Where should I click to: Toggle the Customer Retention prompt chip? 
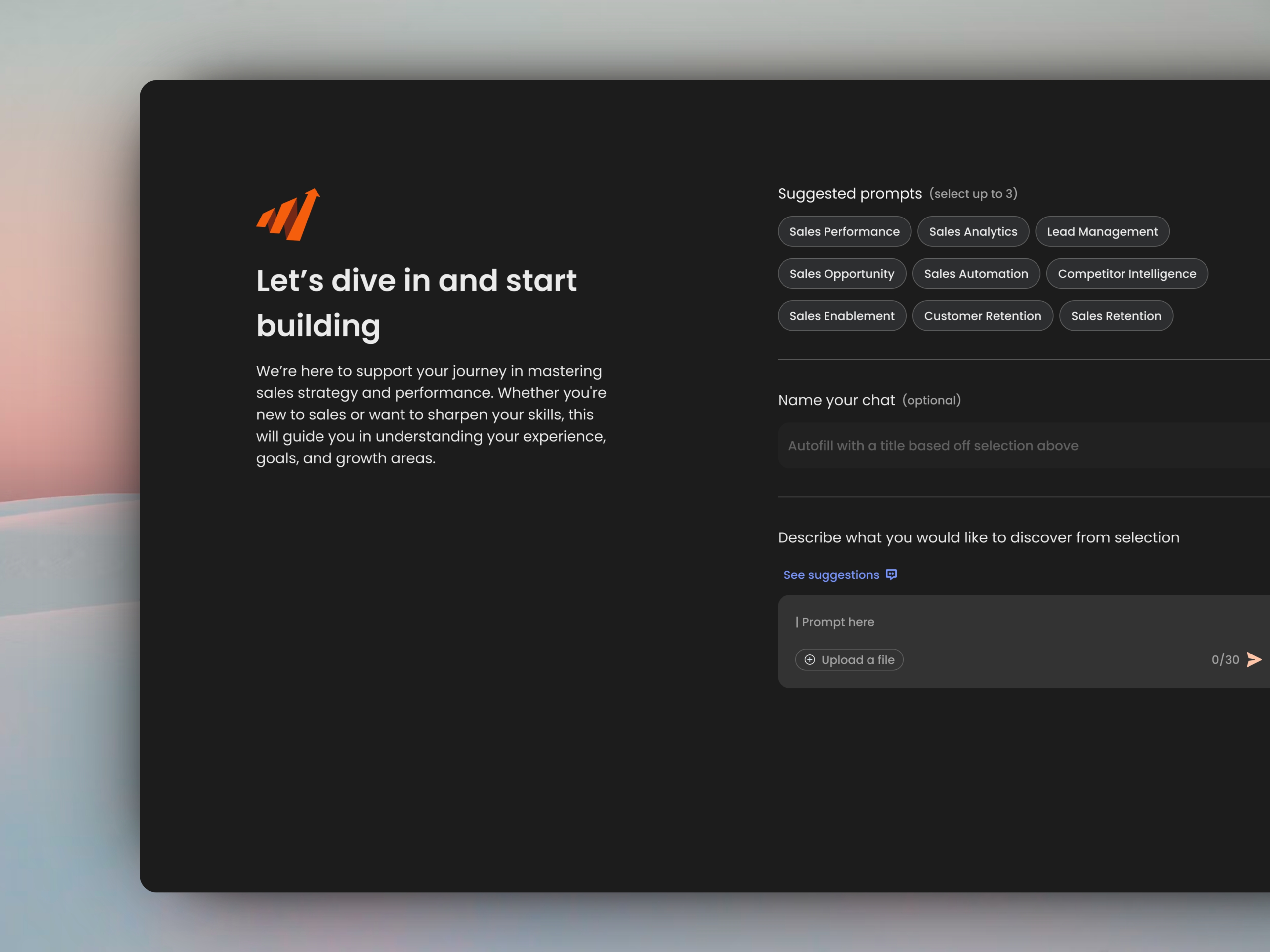click(x=982, y=316)
